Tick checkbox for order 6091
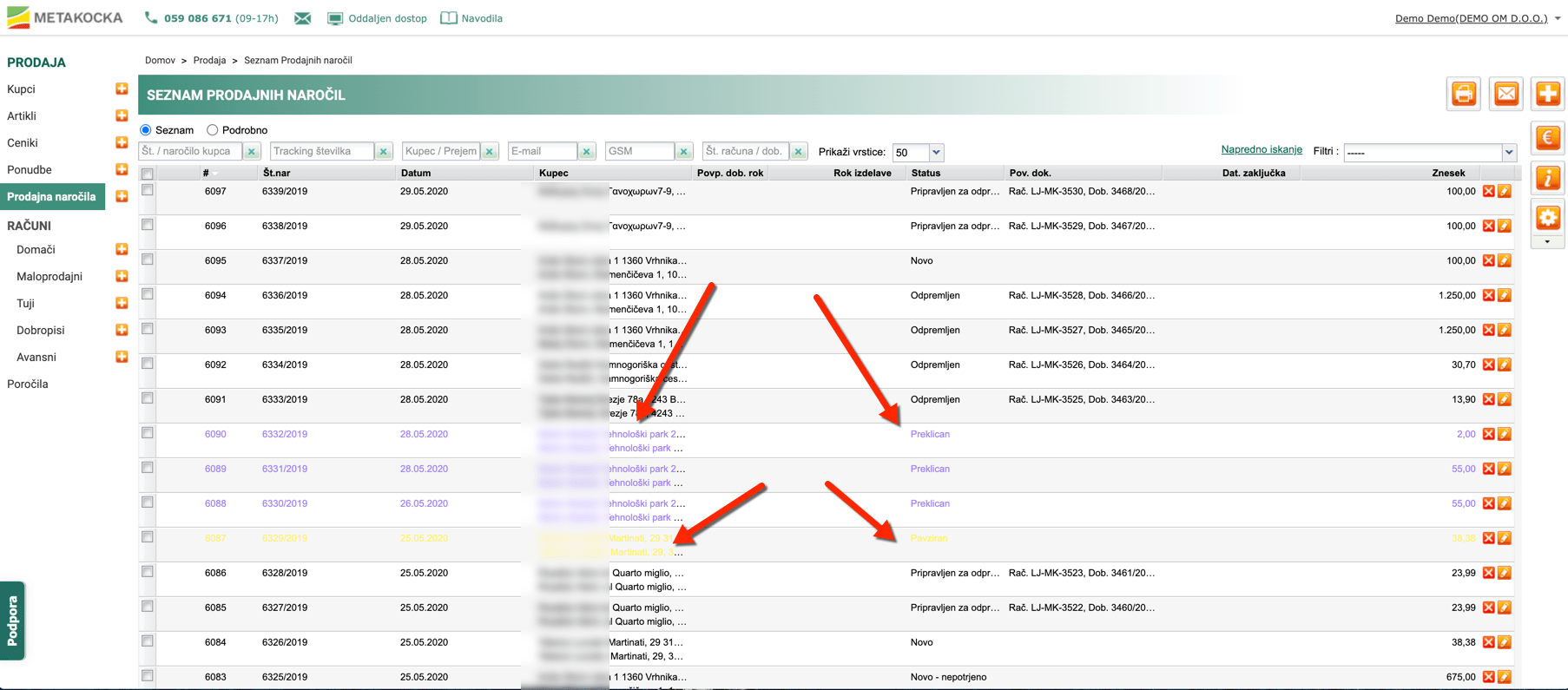Image resolution: width=1568 pixels, height=690 pixels. coord(148,398)
